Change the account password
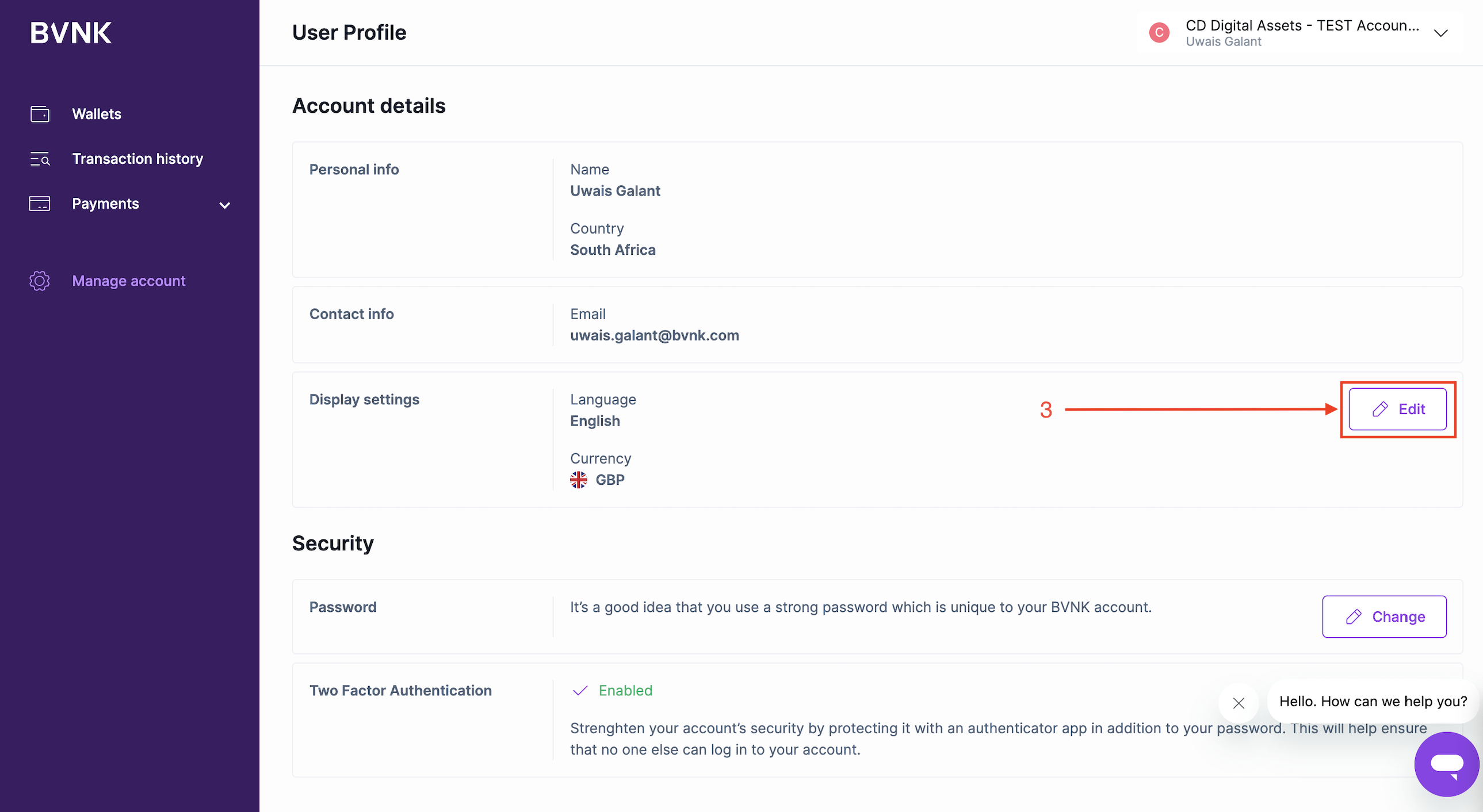1483x812 pixels. click(1384, 617)
